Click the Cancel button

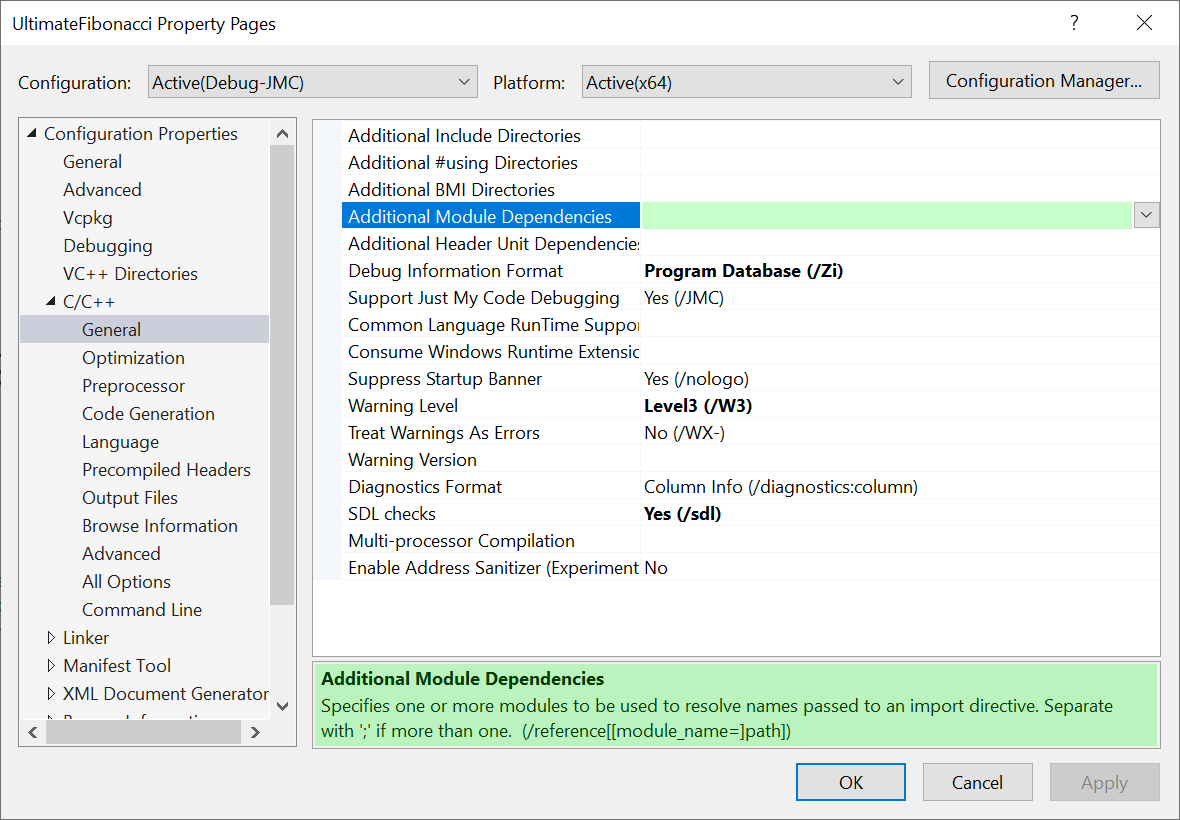point(977,782)
